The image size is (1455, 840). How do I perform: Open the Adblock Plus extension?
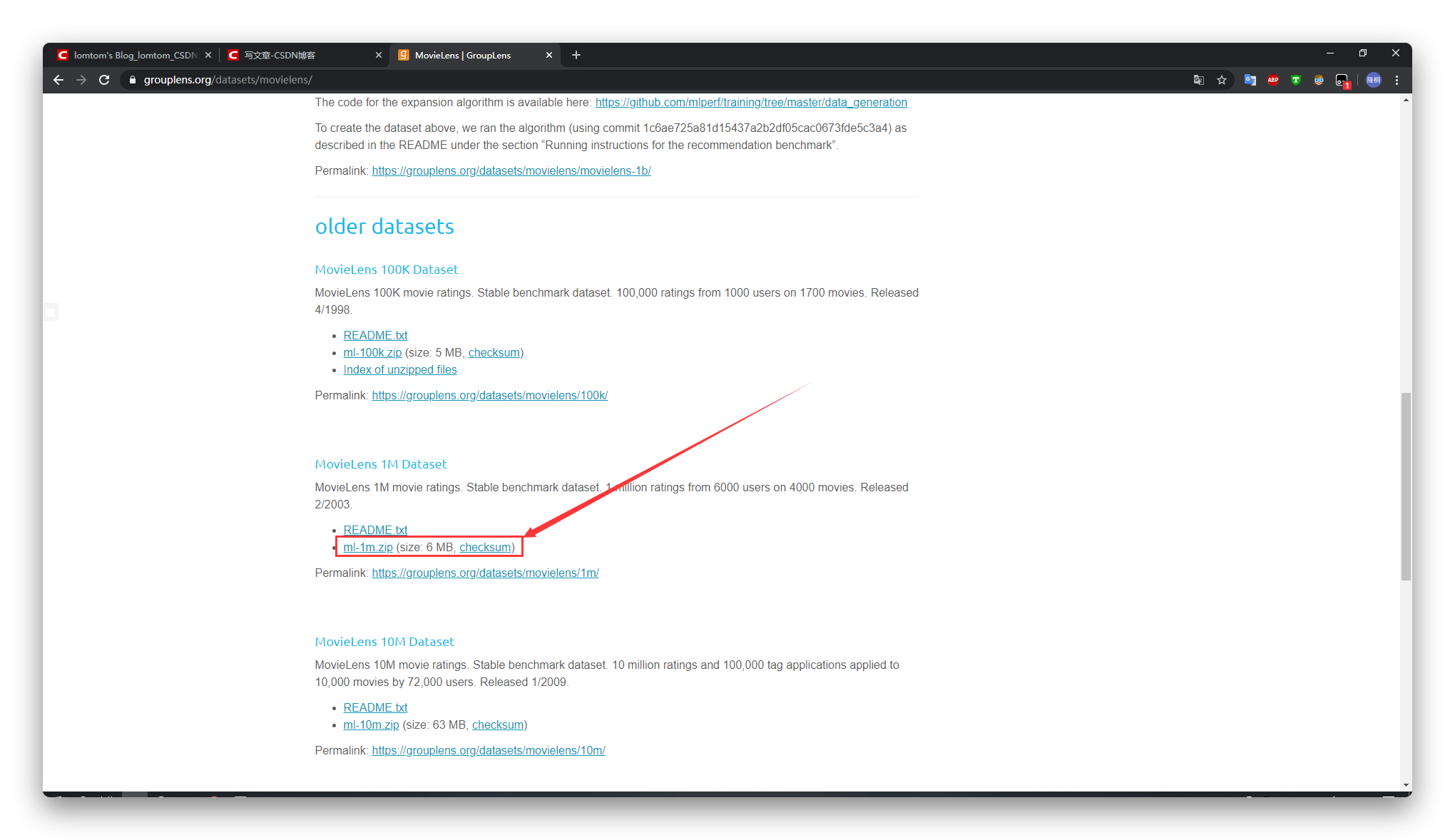(x=1273, y=80)
